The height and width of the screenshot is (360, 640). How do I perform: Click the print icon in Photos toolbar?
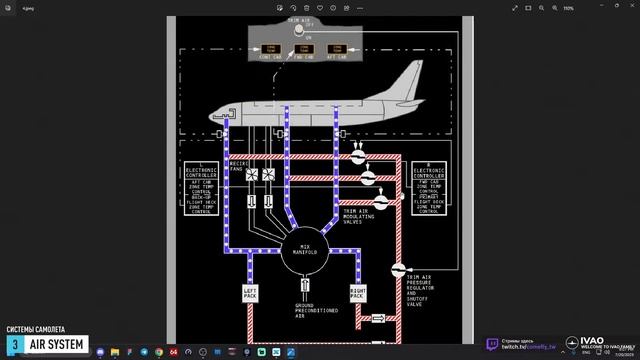click(x=347, y=8)
